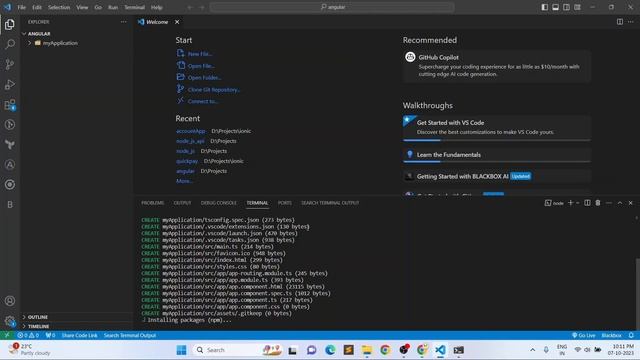Open the Selection menu
Viewport: 640px width, 360px height.
59,7
